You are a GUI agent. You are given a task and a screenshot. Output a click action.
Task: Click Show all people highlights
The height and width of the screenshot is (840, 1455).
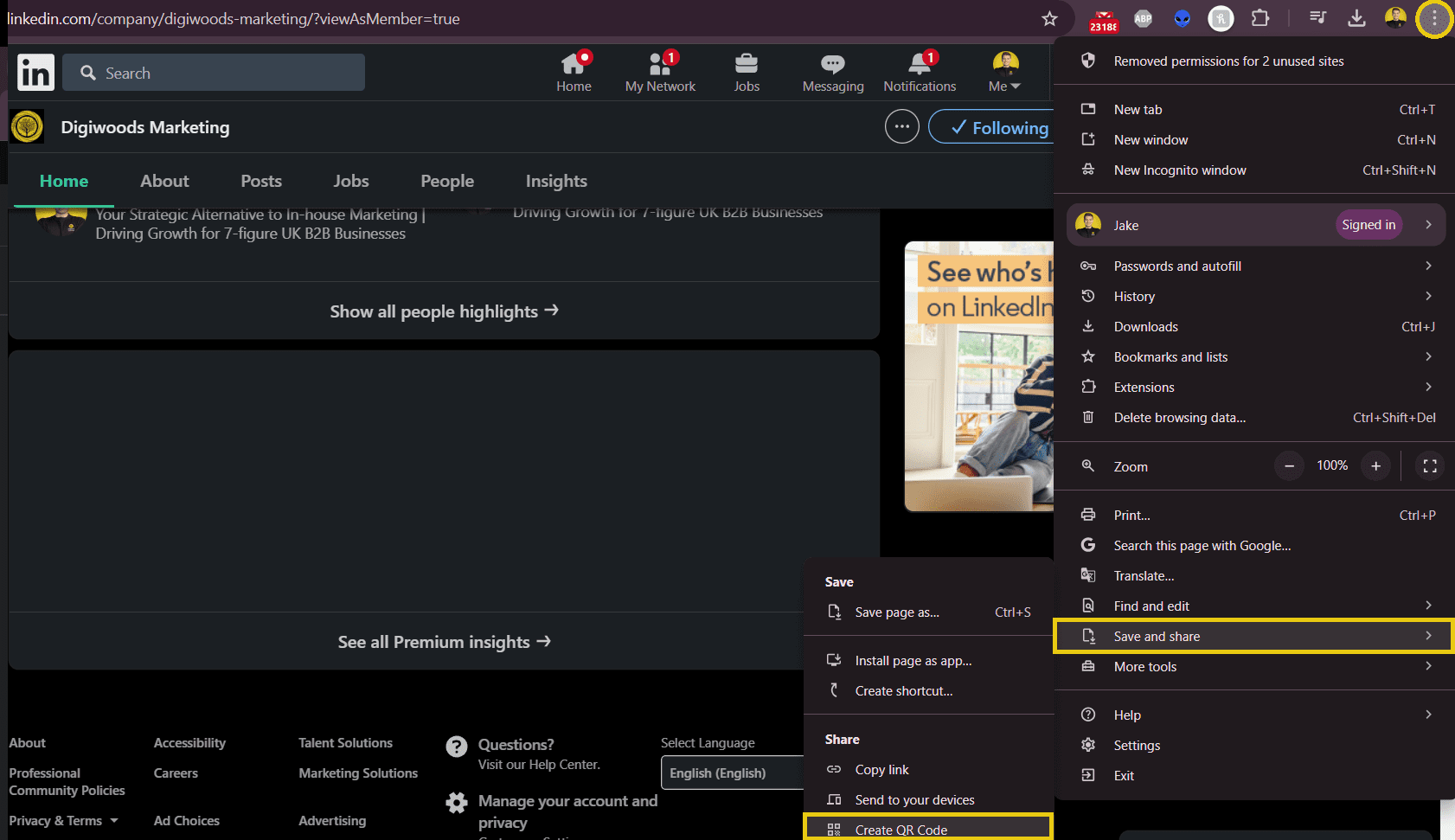coord(444,311)
